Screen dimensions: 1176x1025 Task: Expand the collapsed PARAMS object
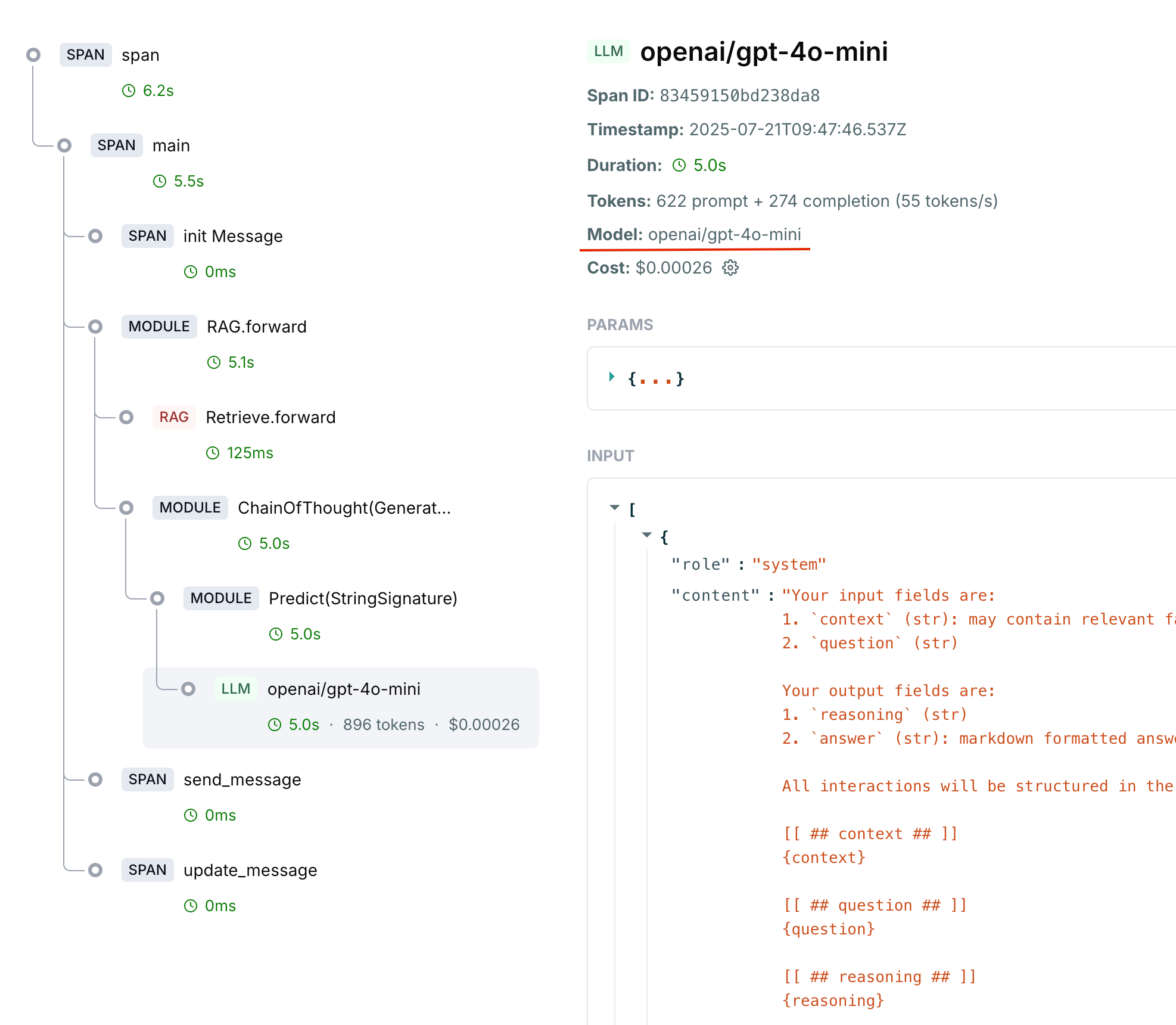[612, 377]
